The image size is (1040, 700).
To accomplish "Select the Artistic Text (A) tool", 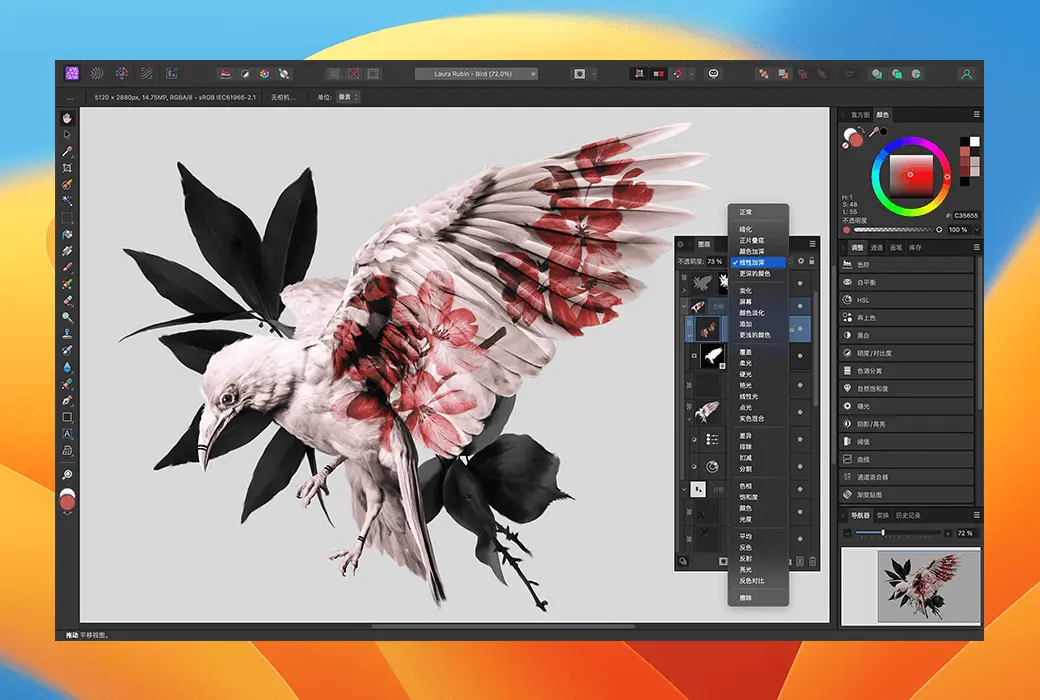I will coord(67,433).
